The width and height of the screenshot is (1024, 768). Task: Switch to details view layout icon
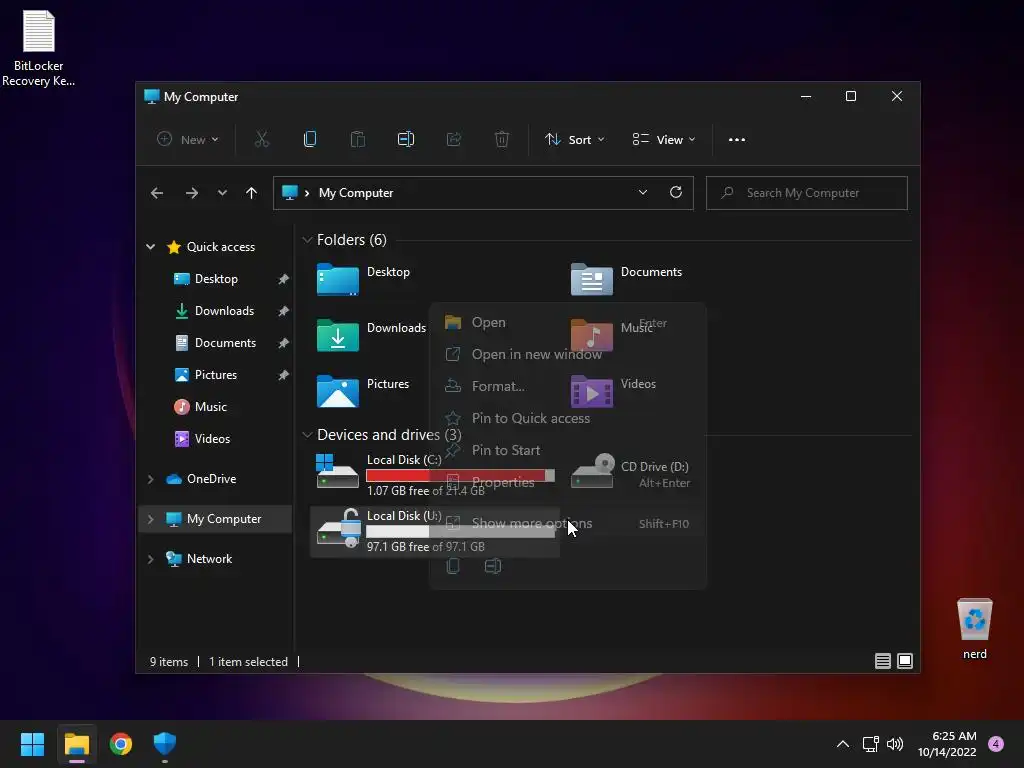tap(882, 661)
